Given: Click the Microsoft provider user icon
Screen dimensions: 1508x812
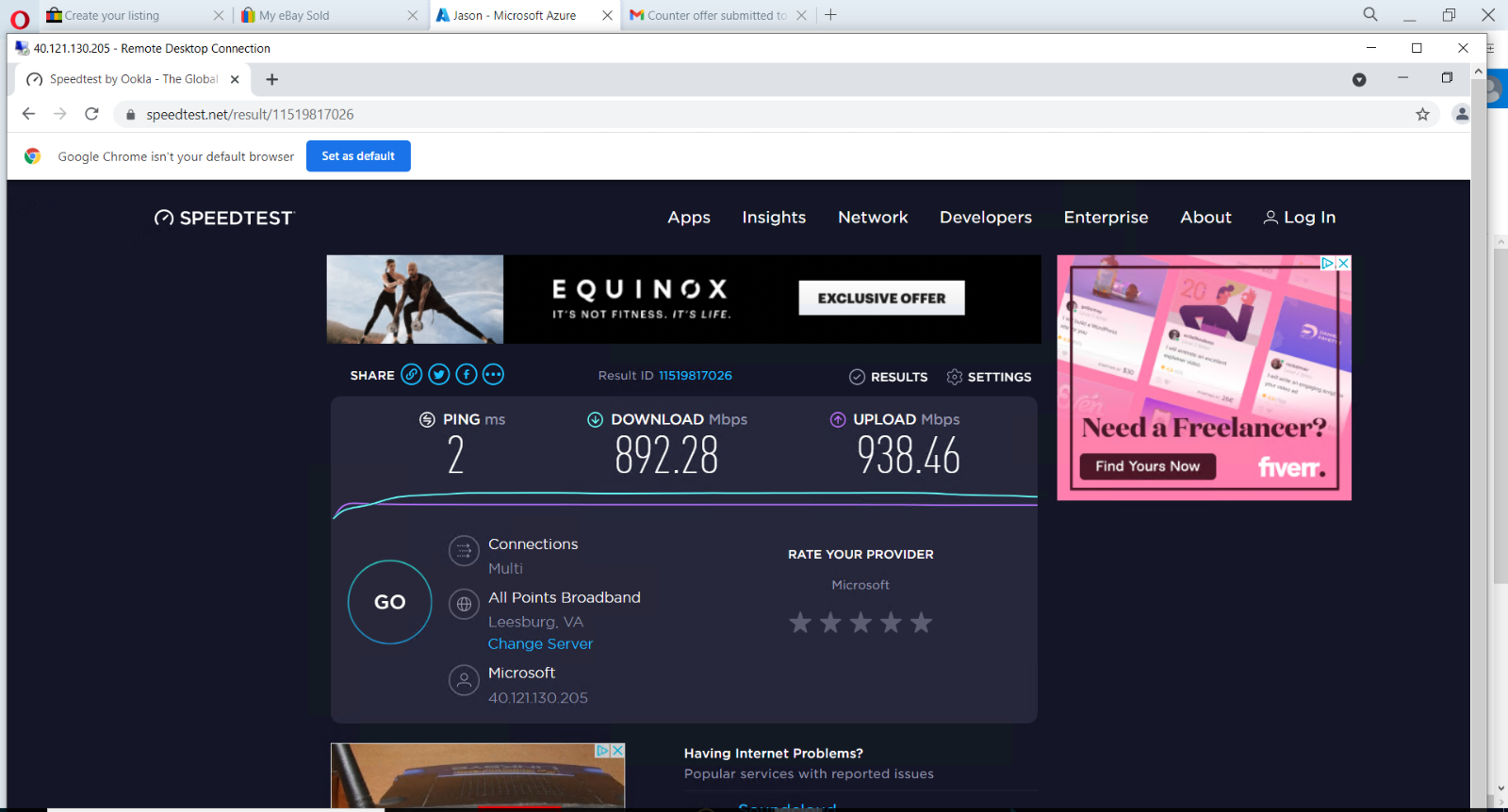Looking at the screenshot, I should pyautogui.click(x=464, y=680).
